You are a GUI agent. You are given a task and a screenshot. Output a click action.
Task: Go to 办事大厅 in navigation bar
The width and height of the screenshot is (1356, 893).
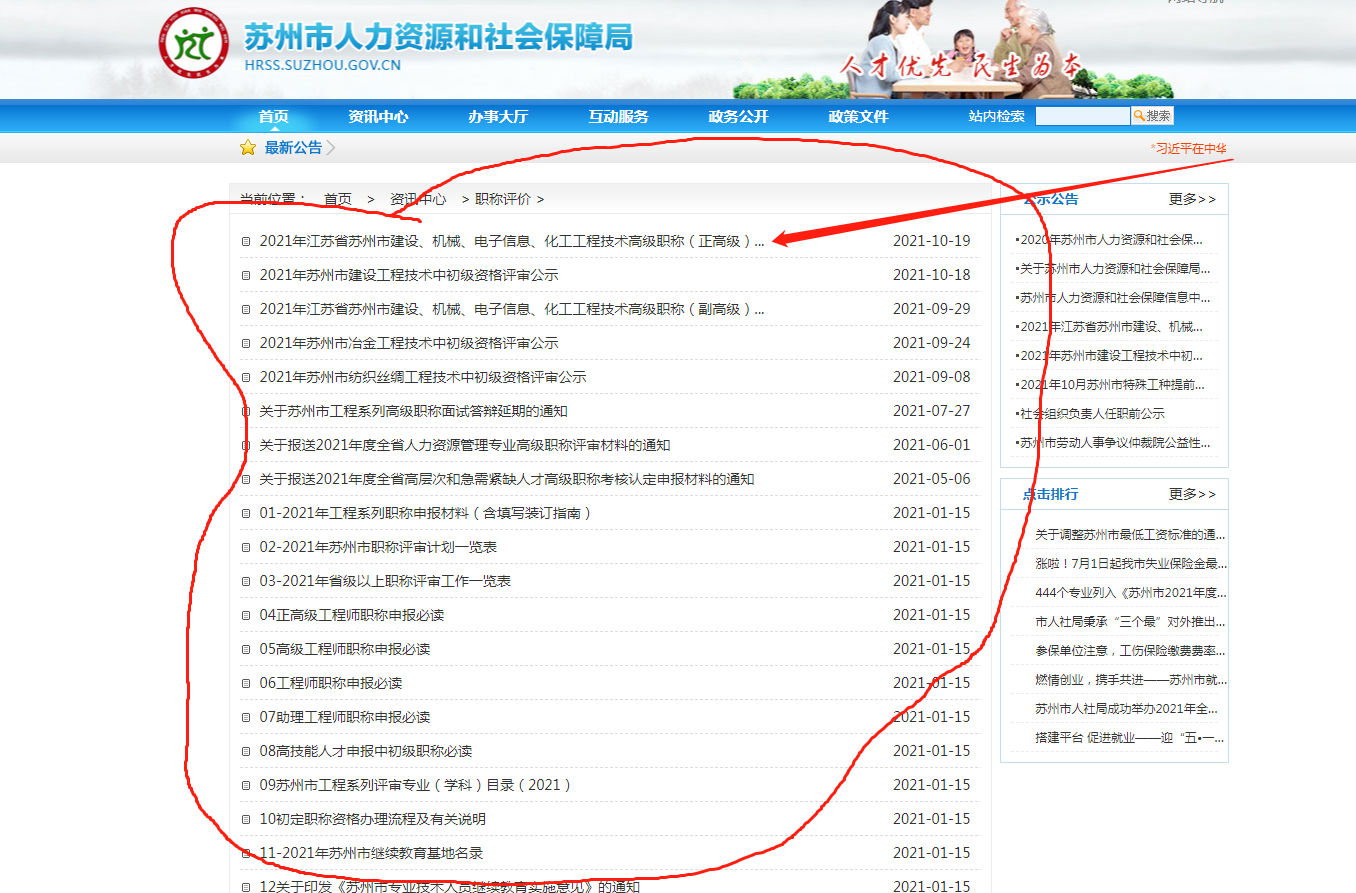coord(498,116)
